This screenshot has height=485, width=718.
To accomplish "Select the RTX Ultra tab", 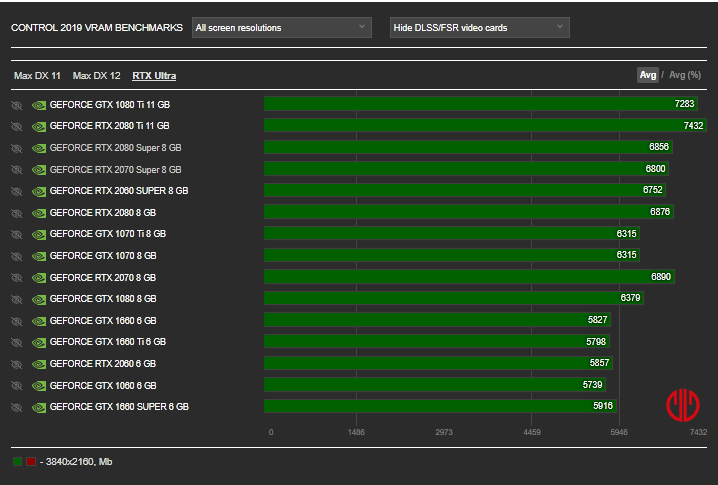I will point(154,76).
